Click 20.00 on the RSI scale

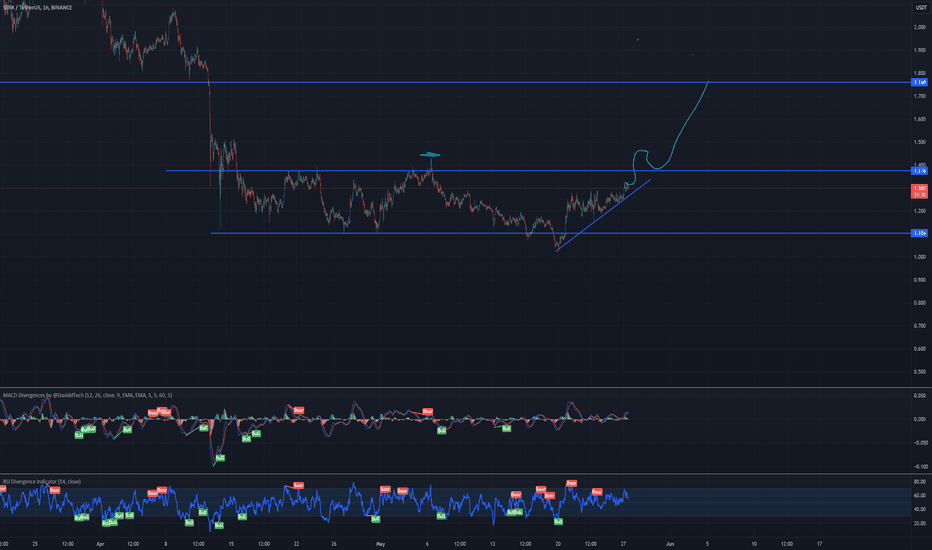coord(920,524)
